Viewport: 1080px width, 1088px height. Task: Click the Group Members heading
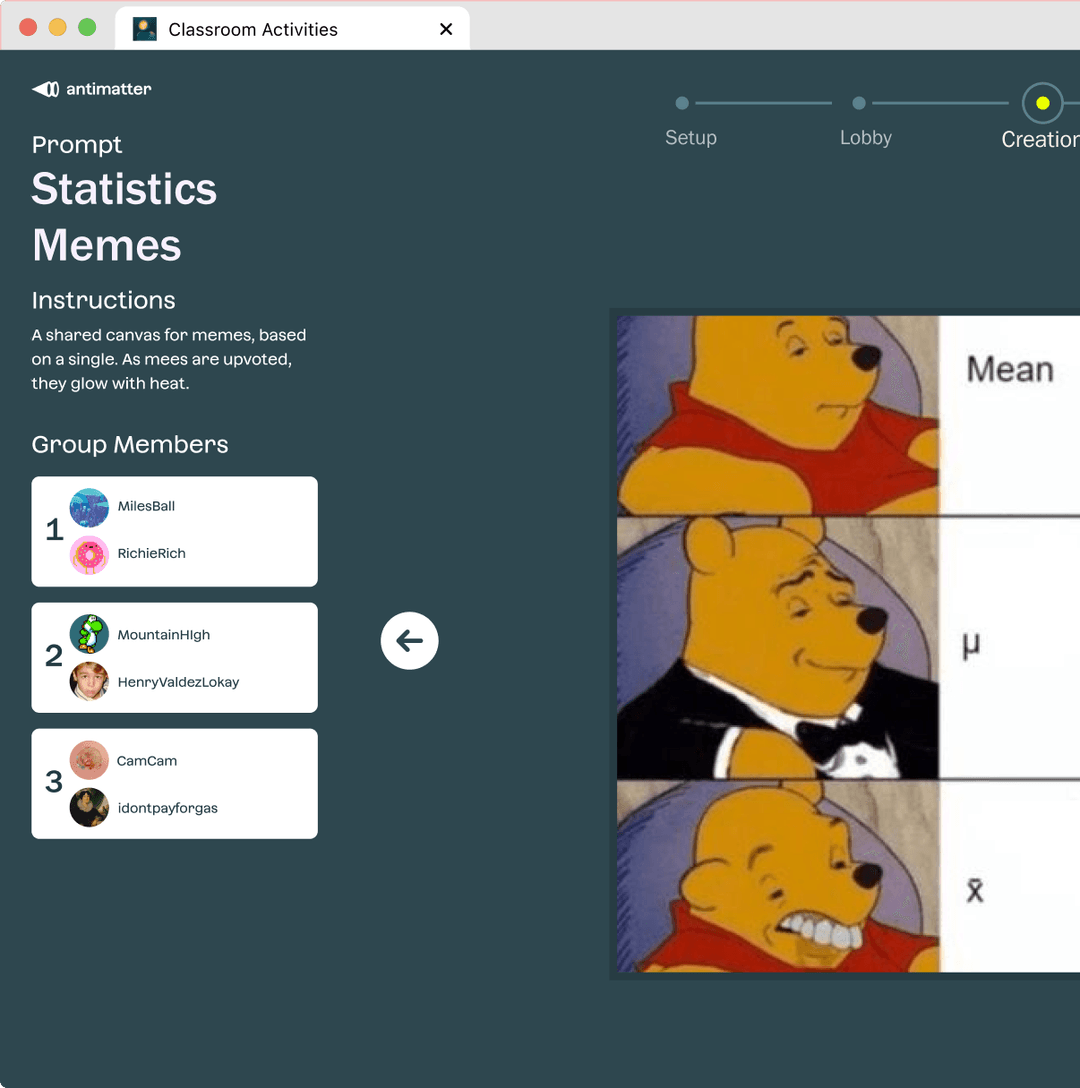tap(130, 445)
